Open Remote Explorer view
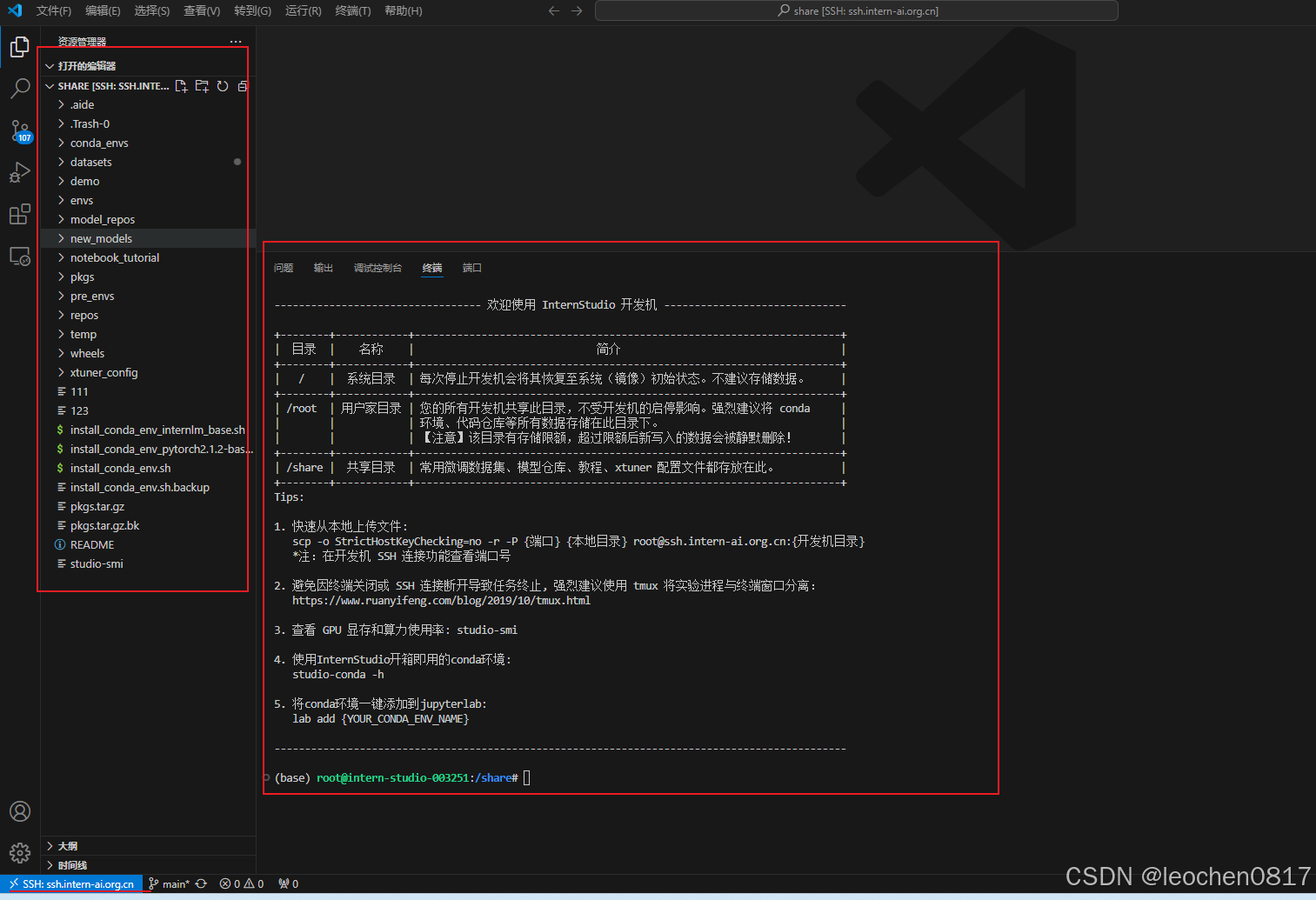The height and width of the screenshot is (900, 1316). pos(19,257)
